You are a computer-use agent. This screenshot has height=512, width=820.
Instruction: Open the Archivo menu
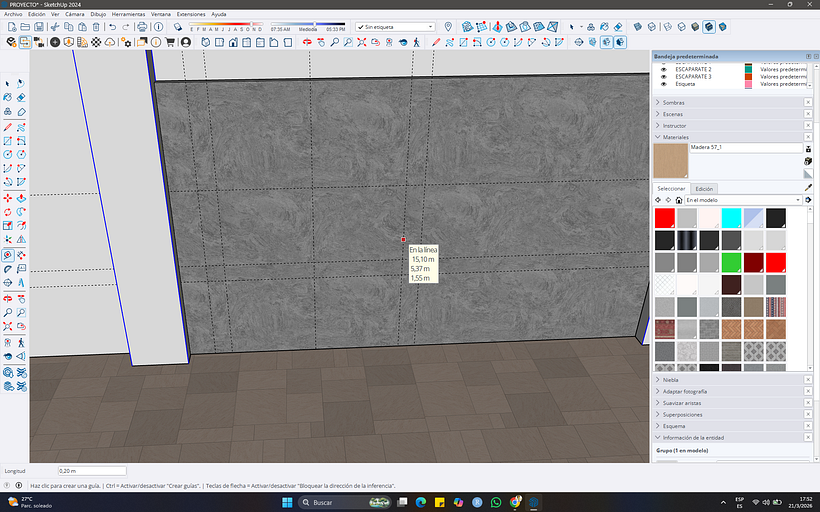(13, 14)
